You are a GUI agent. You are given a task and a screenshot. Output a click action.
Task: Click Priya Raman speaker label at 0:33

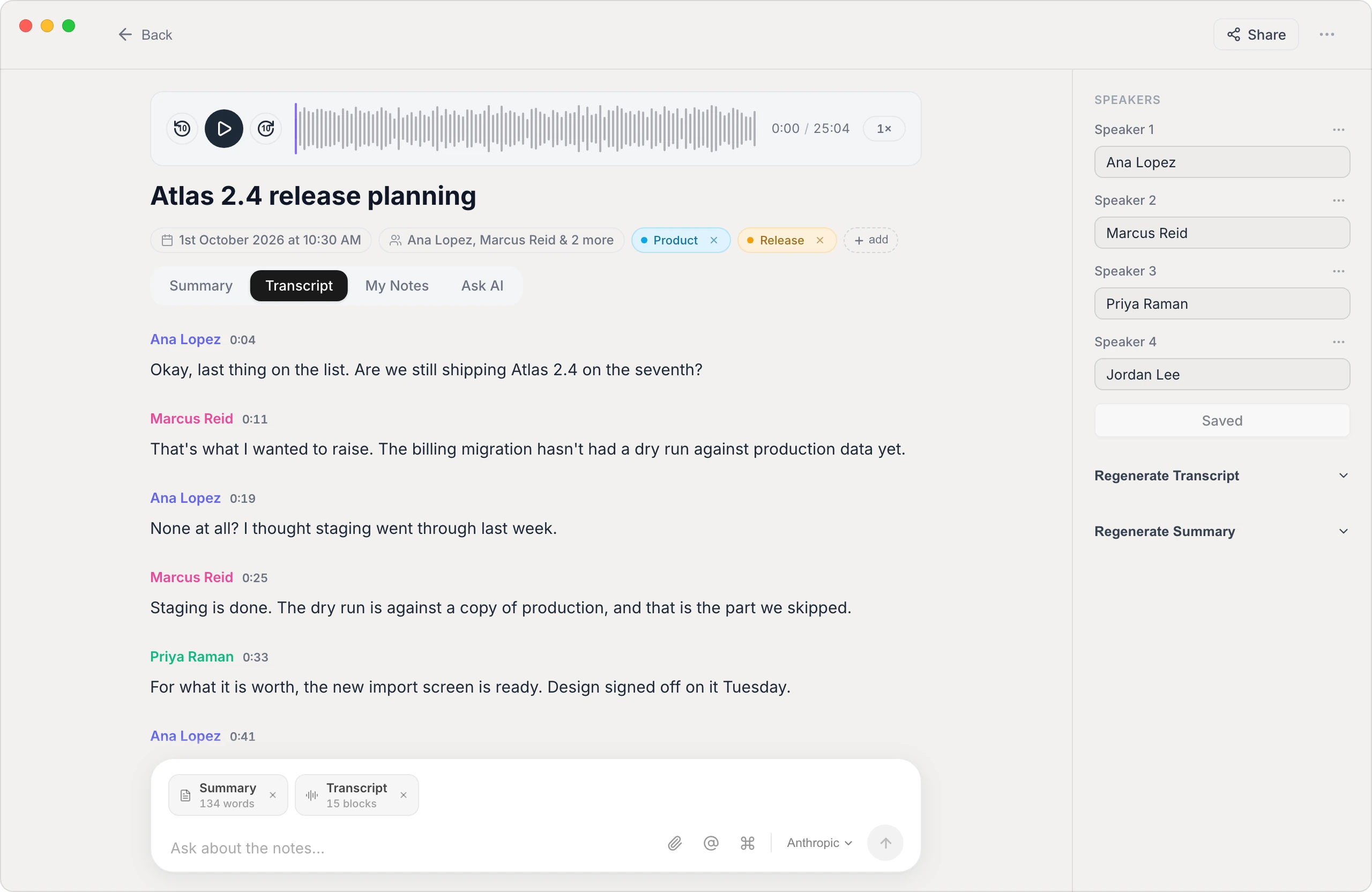click(x=192, y=657)
